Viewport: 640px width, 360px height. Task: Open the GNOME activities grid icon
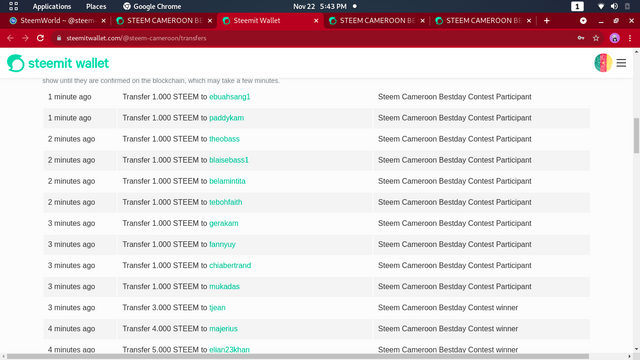(x=13, y=6)
